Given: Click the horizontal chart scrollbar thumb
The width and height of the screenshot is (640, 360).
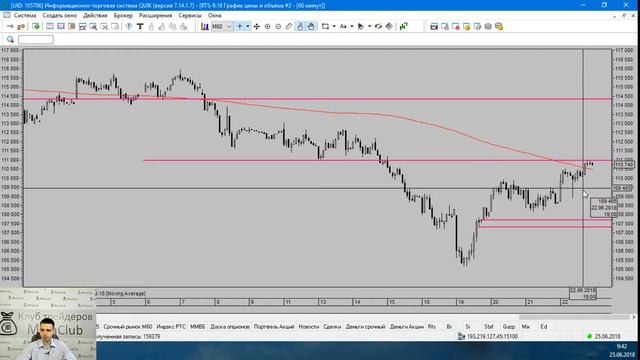Looking at the screenshot, I should click(573, 317).
